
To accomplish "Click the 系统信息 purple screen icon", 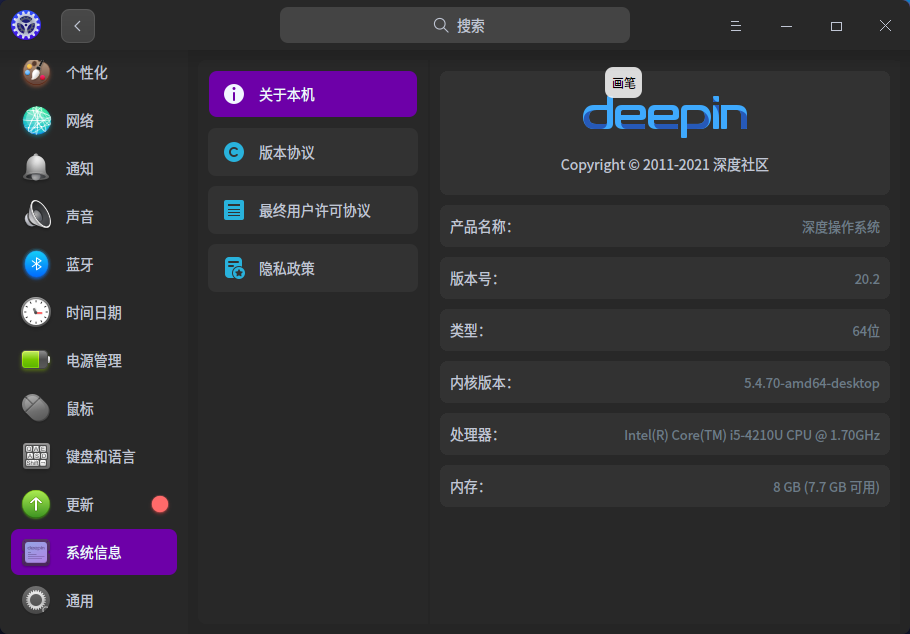I will tap(36, 552).
